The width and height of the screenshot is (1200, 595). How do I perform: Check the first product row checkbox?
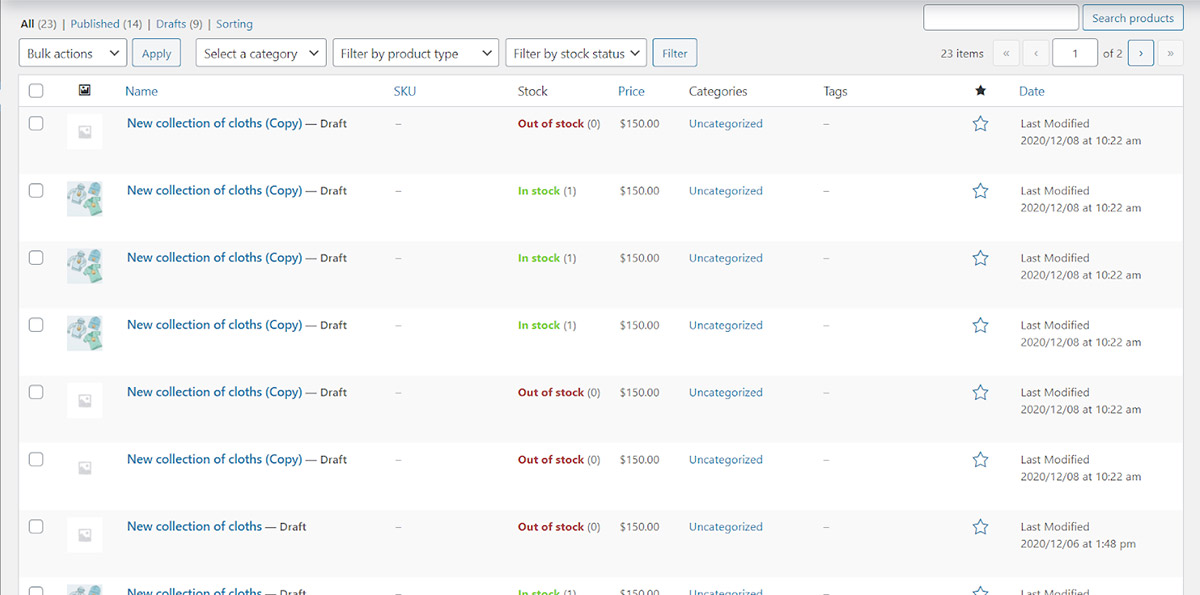click(x=36, y=124)
